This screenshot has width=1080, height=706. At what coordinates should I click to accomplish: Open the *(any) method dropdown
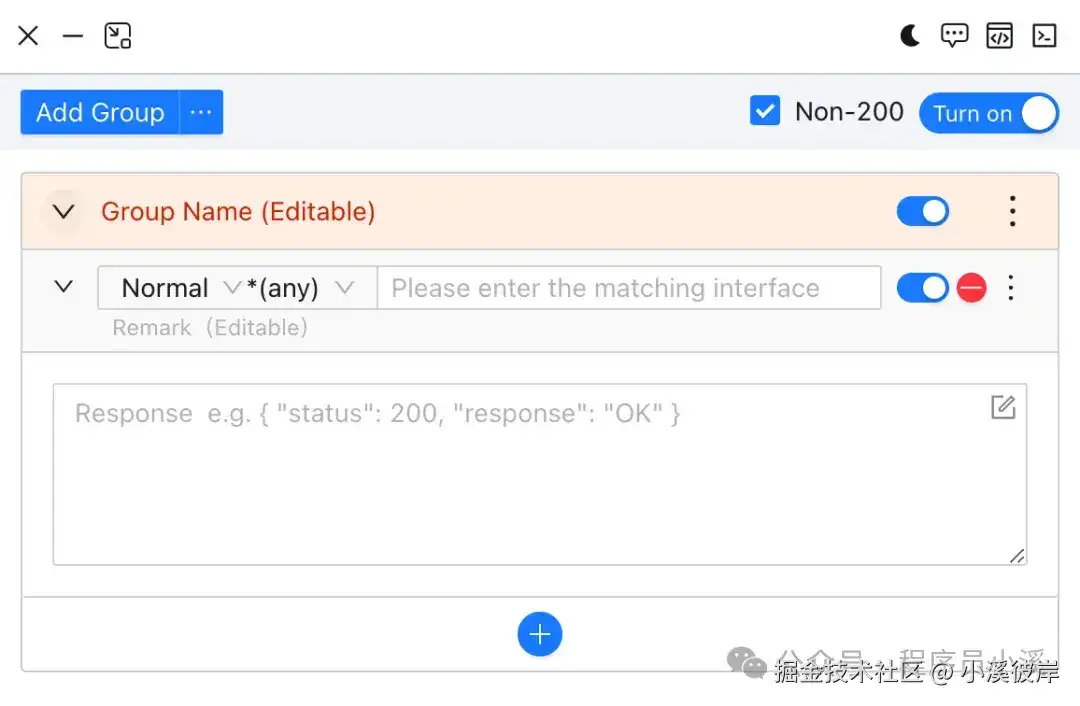[300, 288]
